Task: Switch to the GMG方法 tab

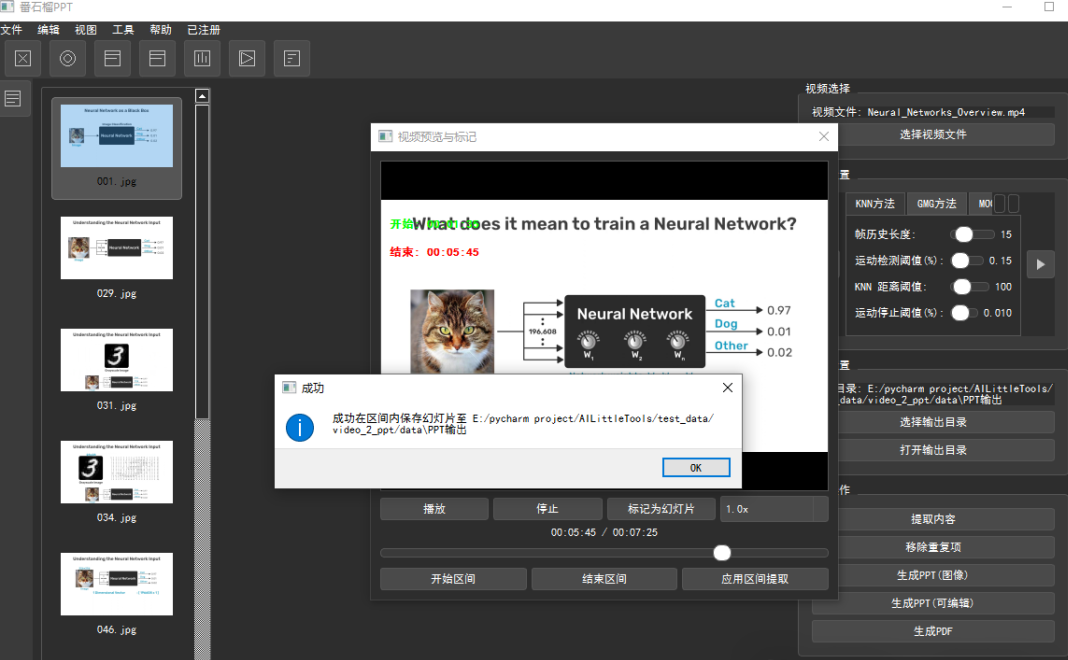Action: (936, 203)
